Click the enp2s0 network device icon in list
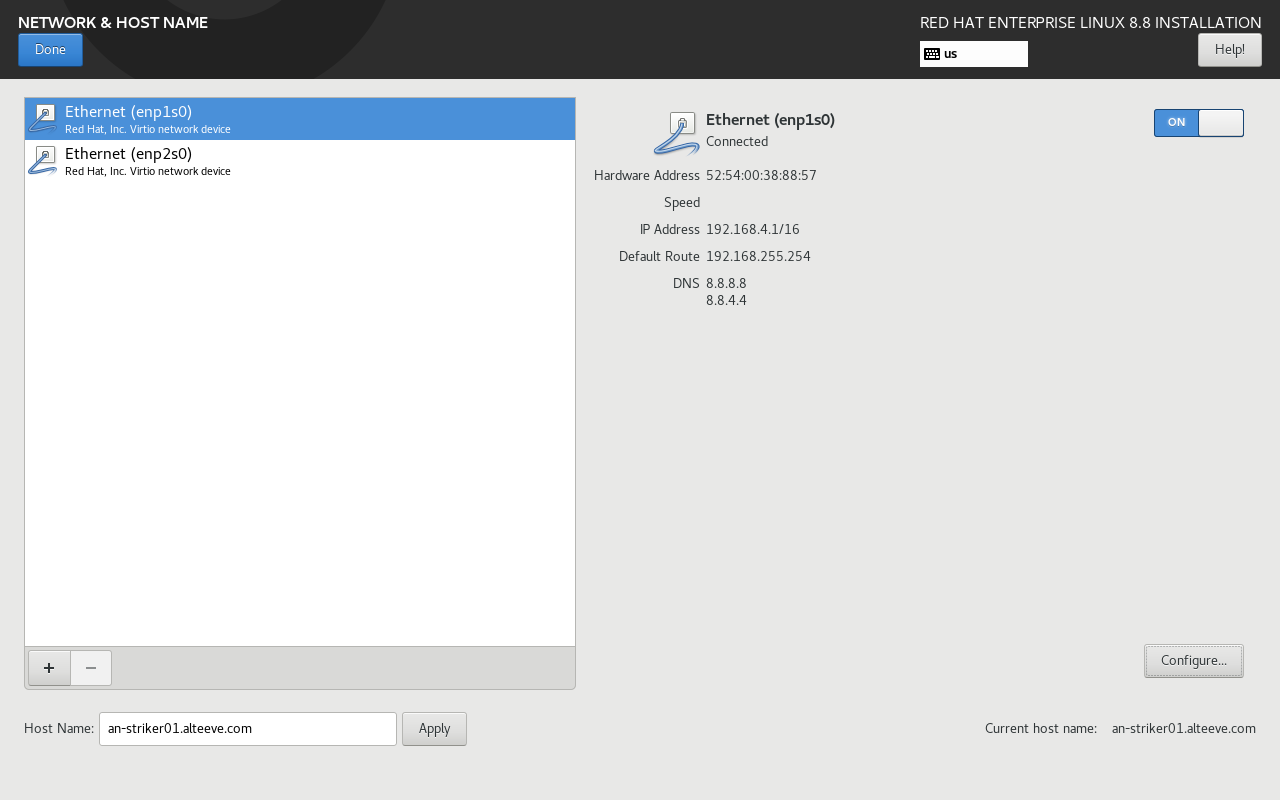The image size is (1280, 800). coord(43,160)
